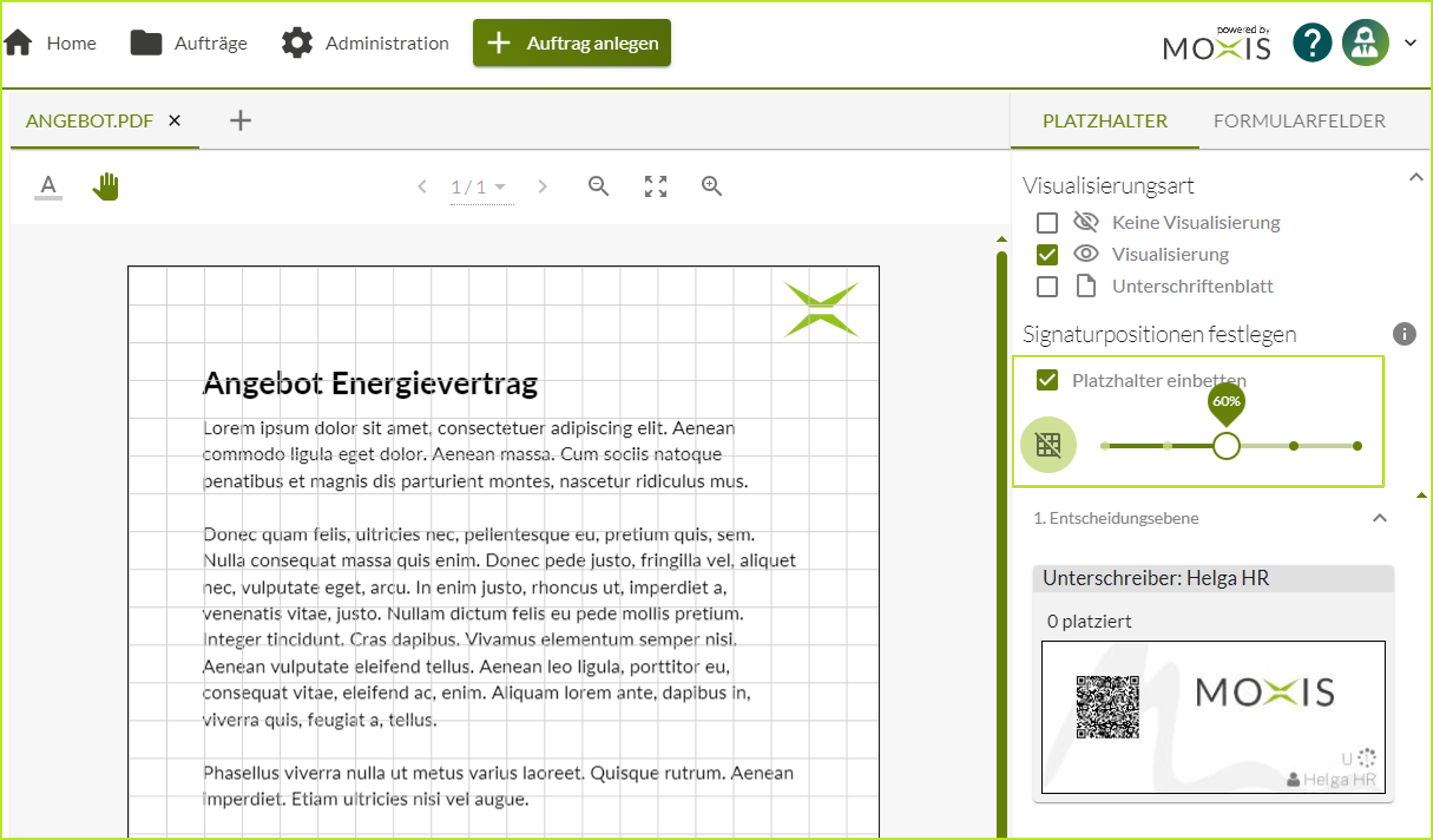1433x840 pixels.
Task: Select the text selection tool (A)
Action: 48,186
